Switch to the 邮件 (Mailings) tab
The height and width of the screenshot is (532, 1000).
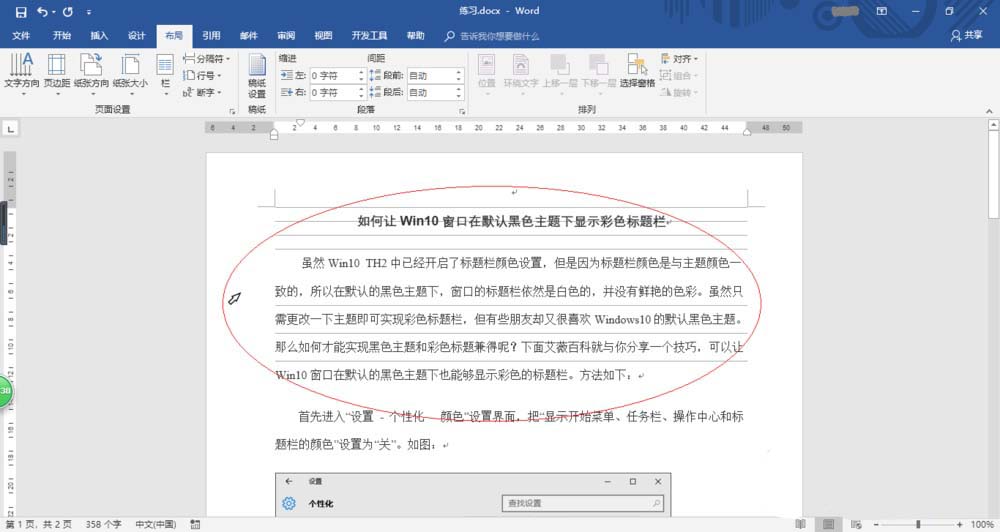click(x=249, y=36)
